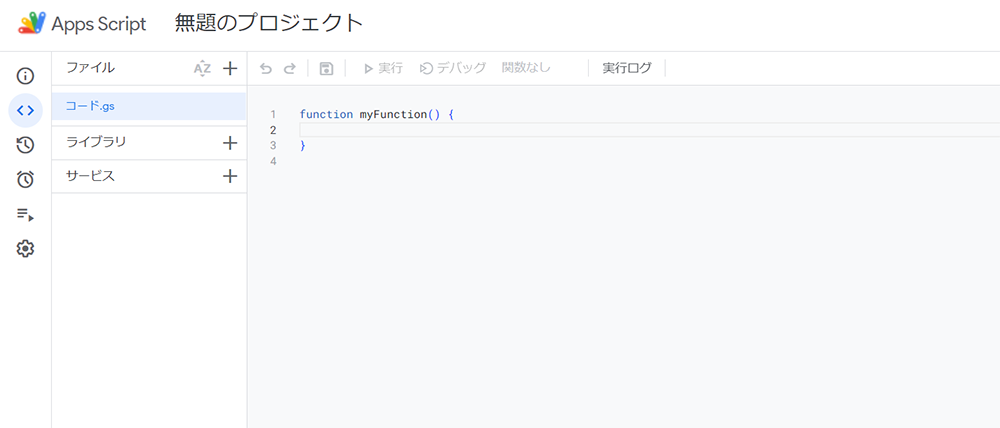1000x428 pixels.
Task: Open the 関数なし function dropdown
Action: pos(526,68)
